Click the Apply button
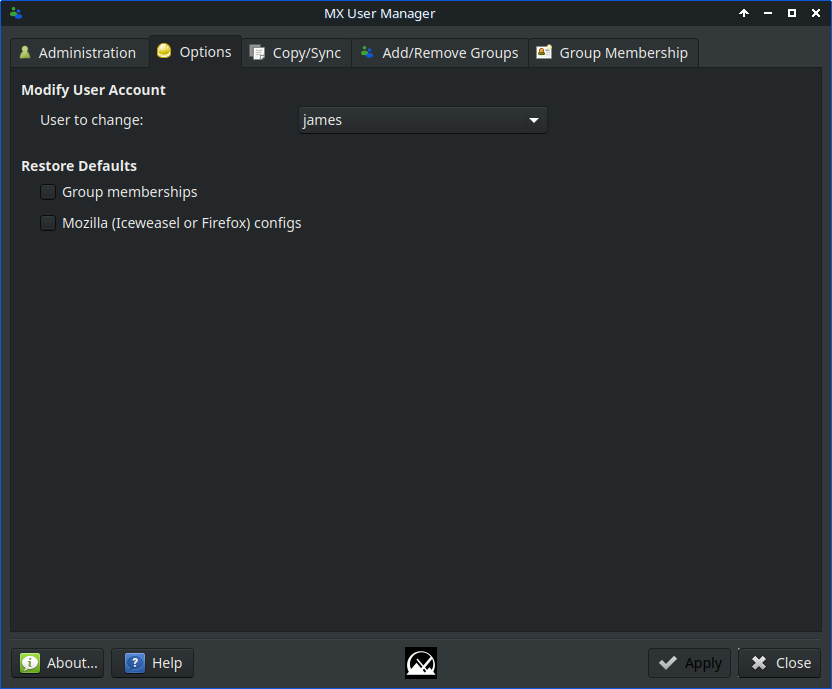This screenshot has height=689, width=832. pyautogui.click(x=689, y=663)
